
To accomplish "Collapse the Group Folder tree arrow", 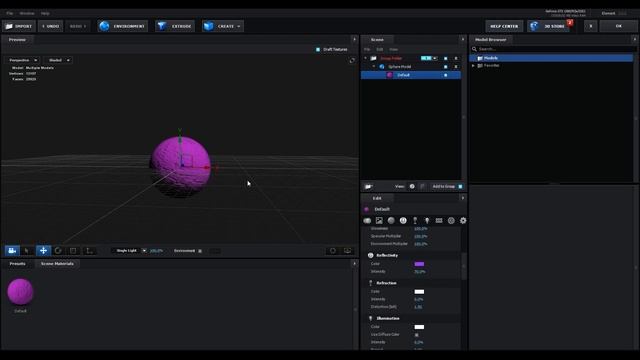I will (366, 58).
